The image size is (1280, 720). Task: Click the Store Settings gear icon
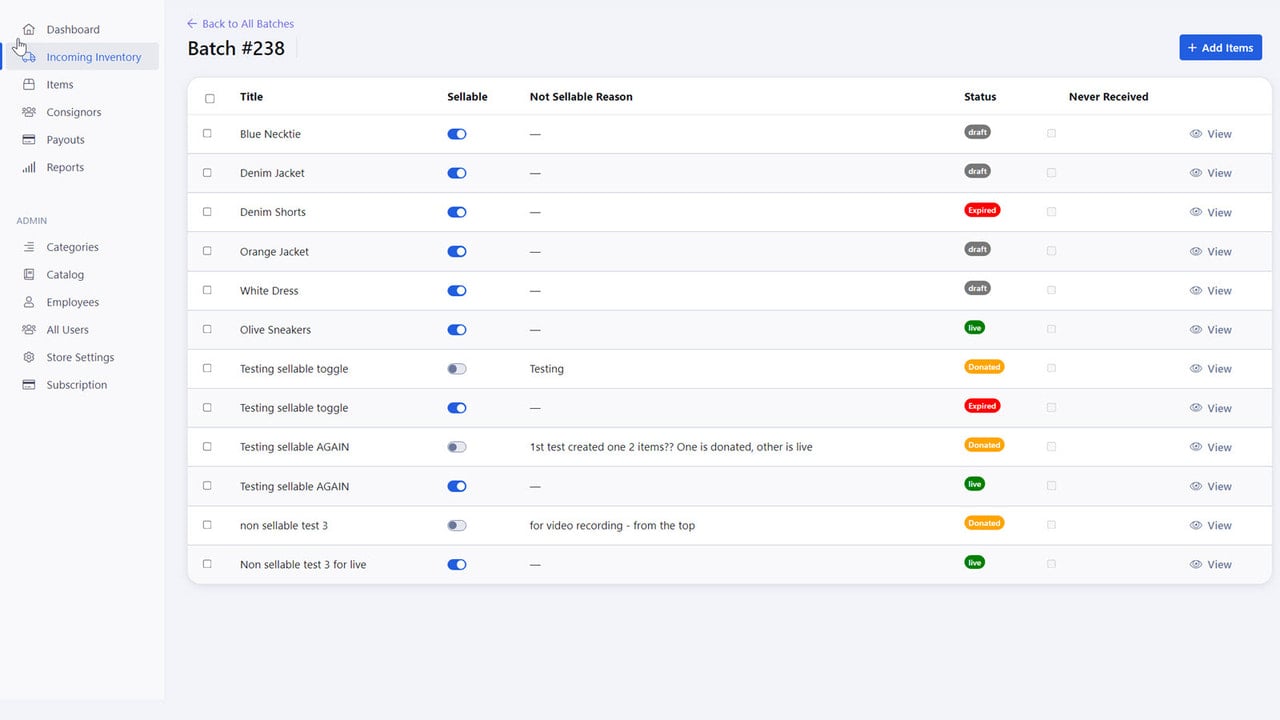click(x=29, y=357)
